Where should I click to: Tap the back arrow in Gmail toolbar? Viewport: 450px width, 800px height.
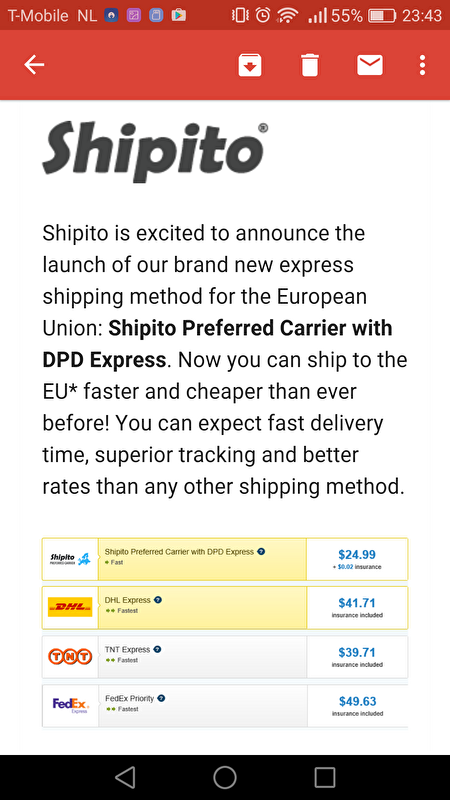34,65
